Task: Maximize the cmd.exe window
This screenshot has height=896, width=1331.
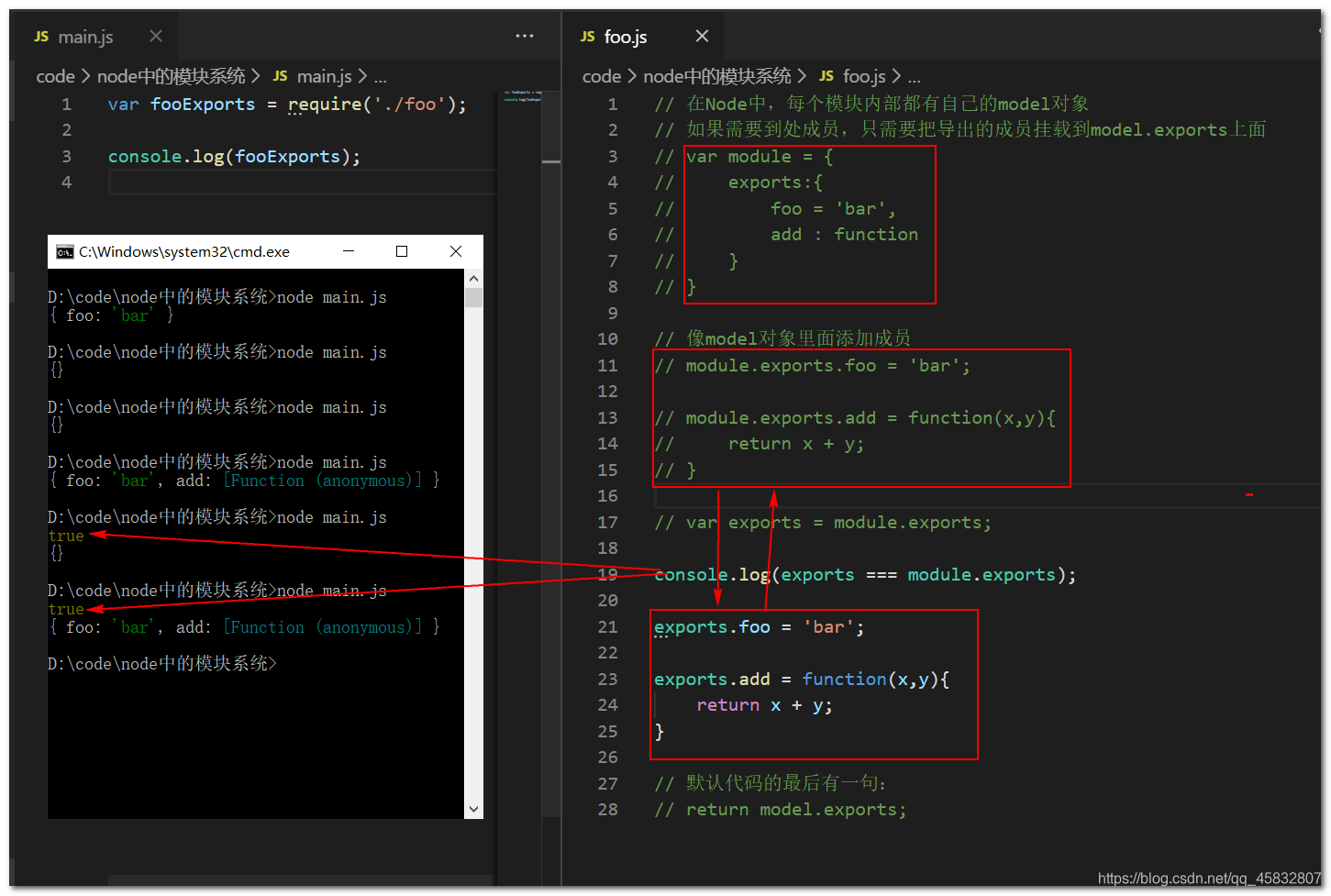Action: coord(402,251)
